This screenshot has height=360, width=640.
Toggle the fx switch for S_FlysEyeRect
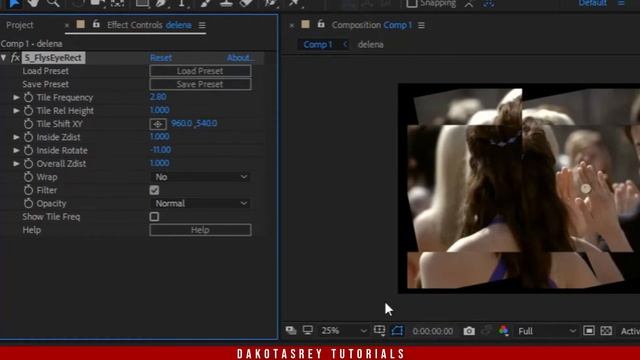(x=15, y=58)
